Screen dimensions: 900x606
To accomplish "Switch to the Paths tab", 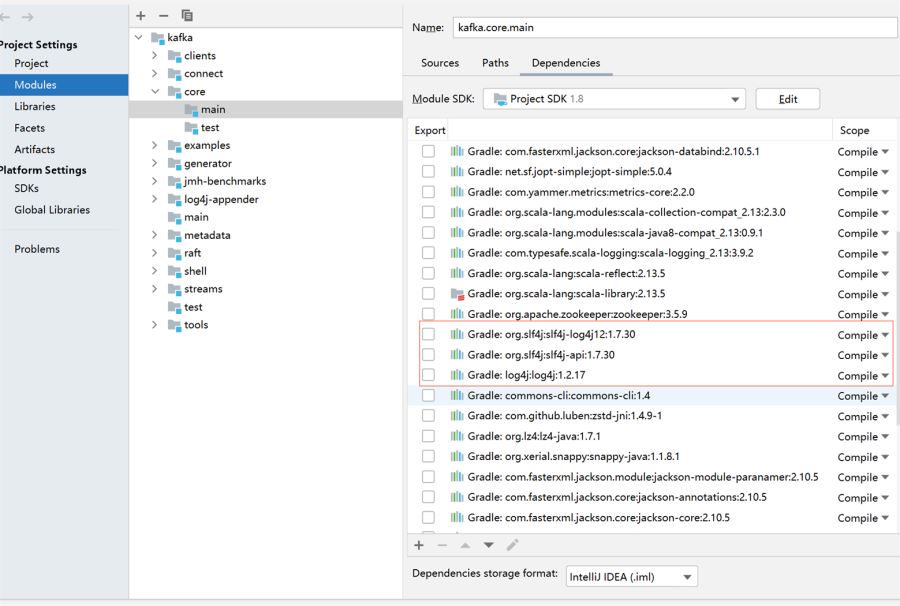I will pos(495,63).
